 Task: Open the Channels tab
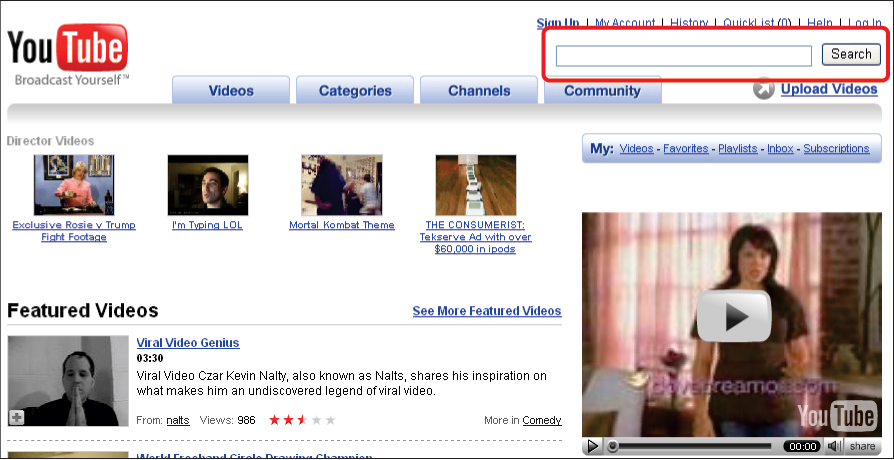click(x=479, y=90)
